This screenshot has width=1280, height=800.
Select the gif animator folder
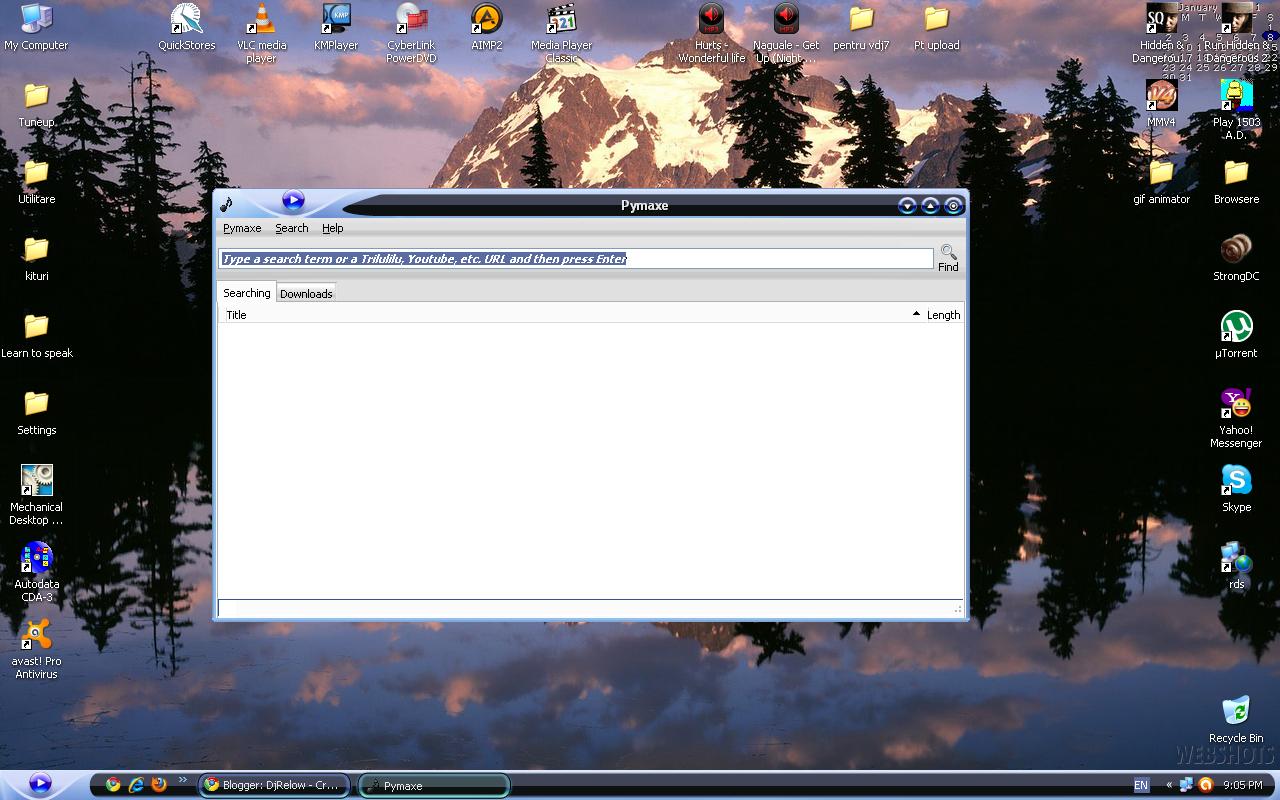1161,181
